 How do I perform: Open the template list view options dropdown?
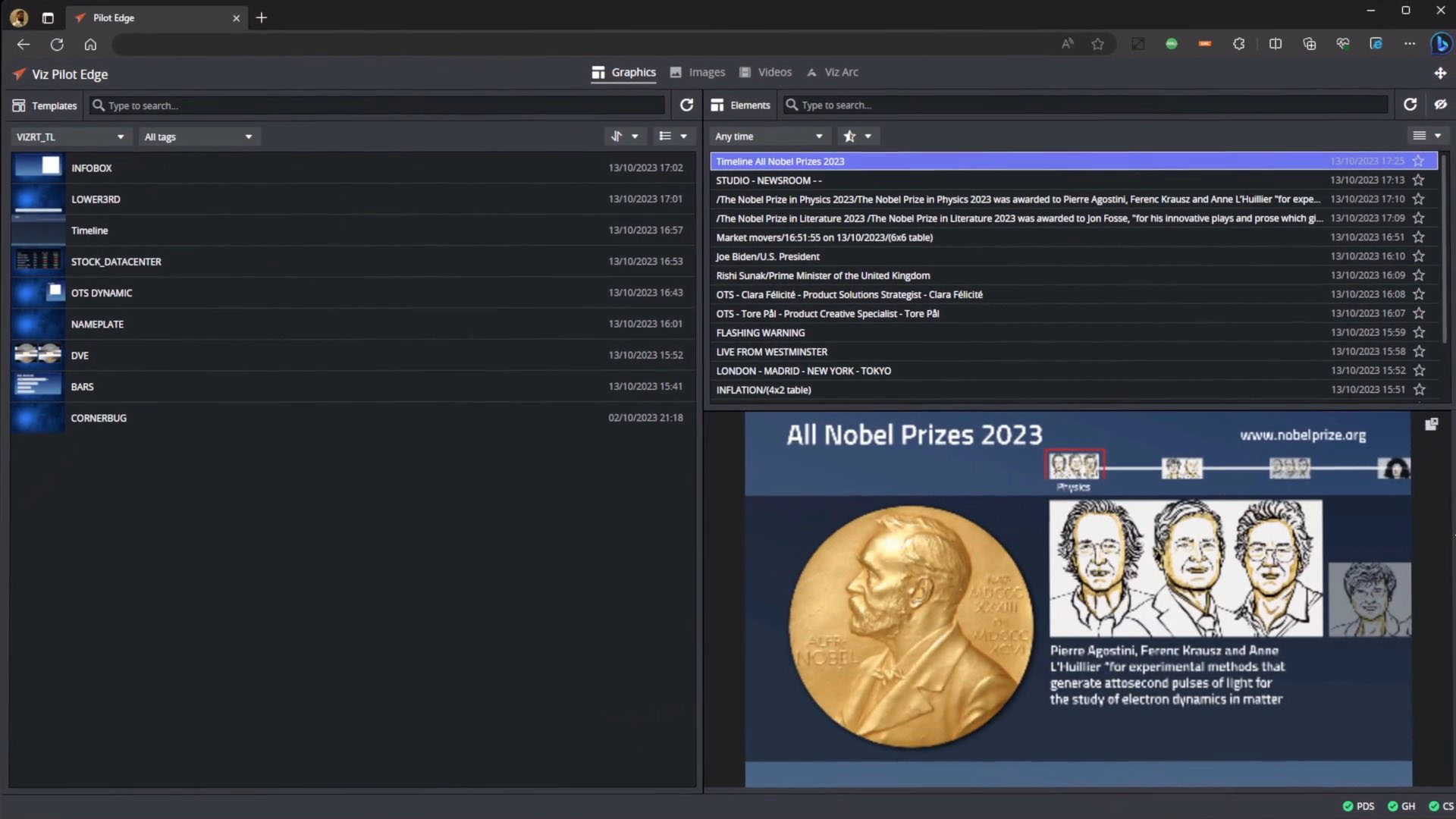pos(673,136)
